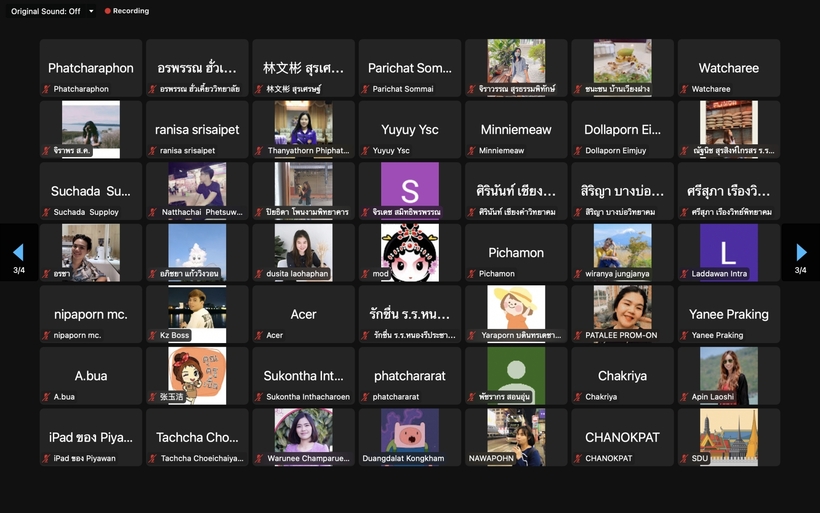This screenshot has width=820, height=513.
Task: Click the muted mic icon beside Phatcharaphon
Action: (x=47, y=89)
